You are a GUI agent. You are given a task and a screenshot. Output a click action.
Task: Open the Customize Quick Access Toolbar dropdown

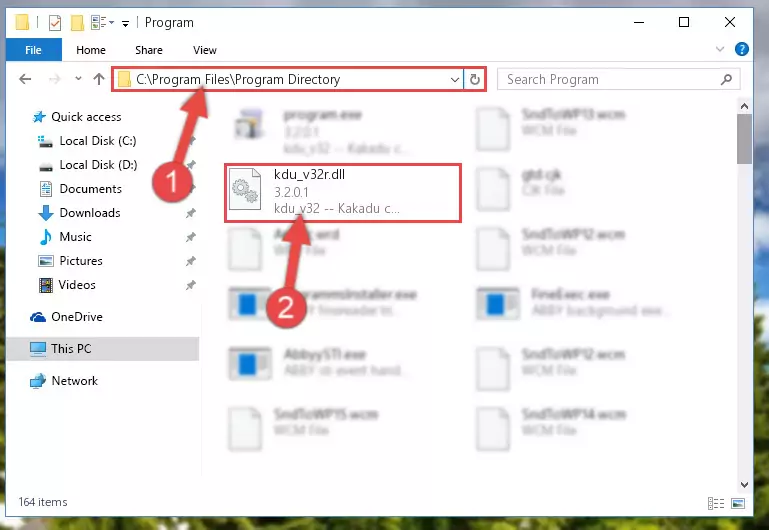[125, 23]
